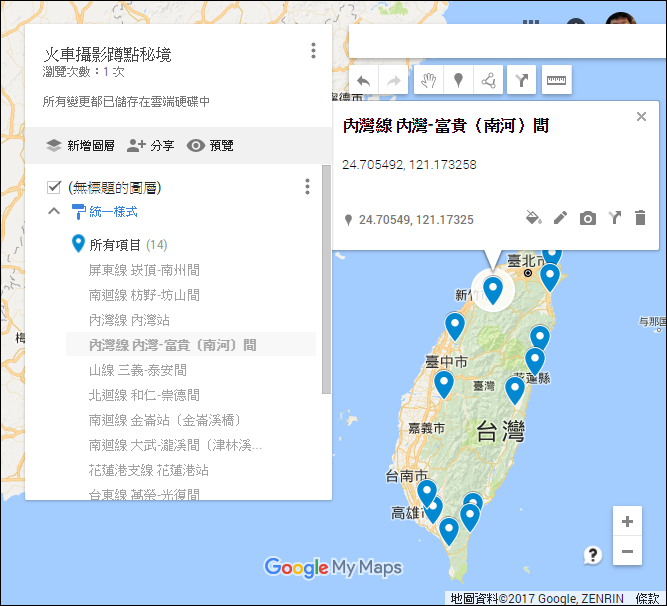Click the trash delete icon in info card
Screen dimensions: 667x606
click(x=640, y=217)
